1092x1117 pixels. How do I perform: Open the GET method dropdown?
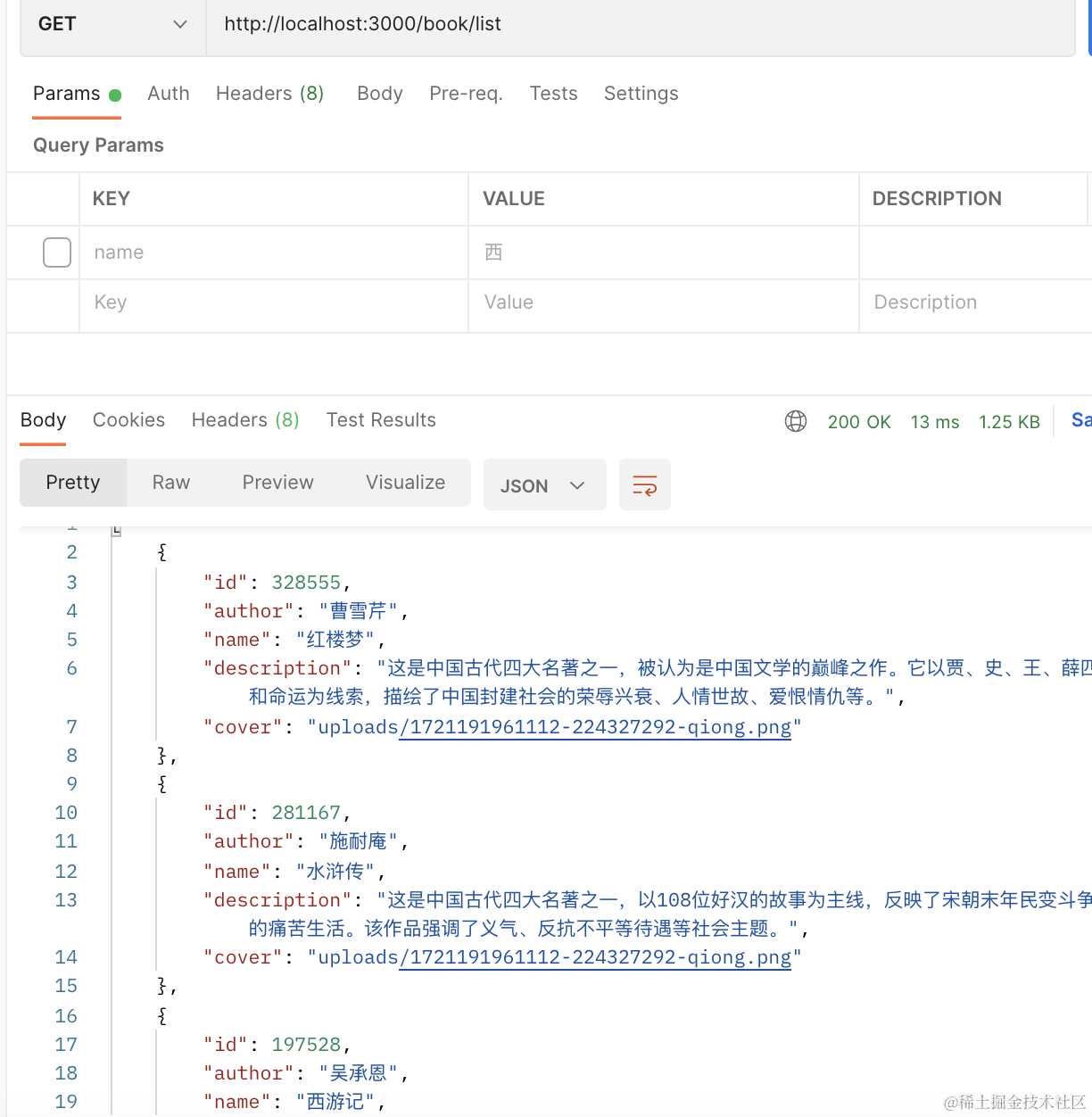pos(112,24)
